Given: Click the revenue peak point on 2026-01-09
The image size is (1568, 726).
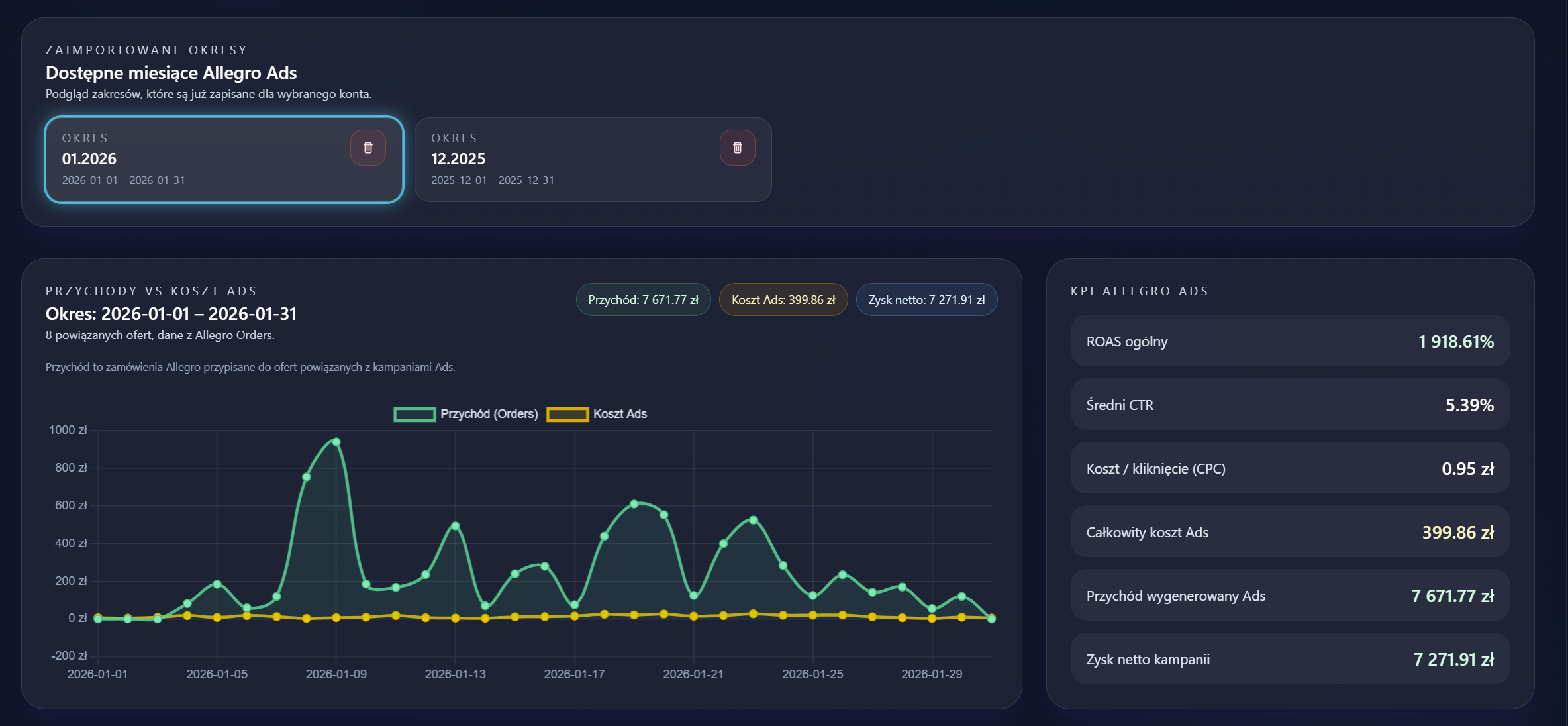Looking at the screenshot, I should (336, 442).
